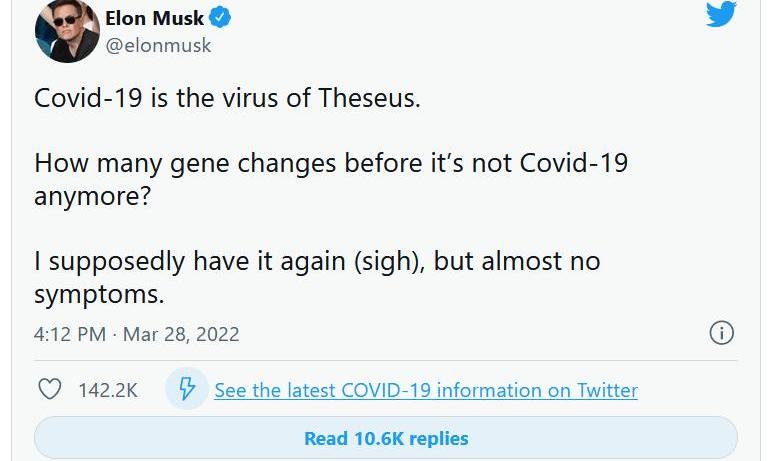
Task: Click the blue verified badge
Action: click(x=220, y=18)
